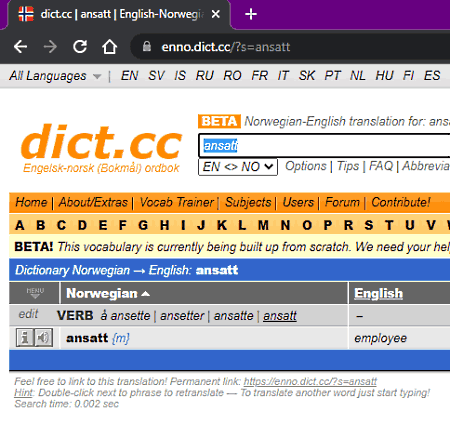Close the dict.cc browser tab
The width and height of the screenshot is (450, 435).
point(216,14)
